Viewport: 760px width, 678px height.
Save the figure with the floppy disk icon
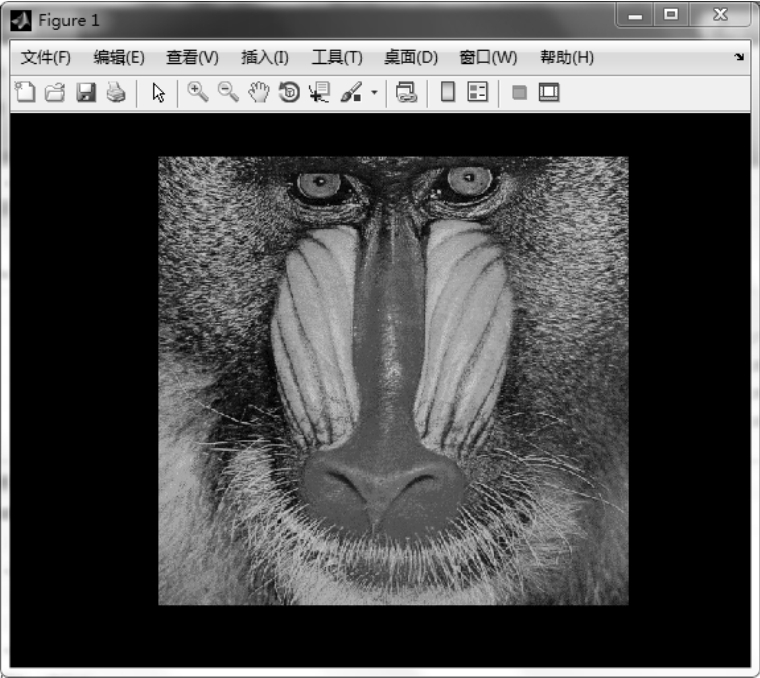click(86, 93)
